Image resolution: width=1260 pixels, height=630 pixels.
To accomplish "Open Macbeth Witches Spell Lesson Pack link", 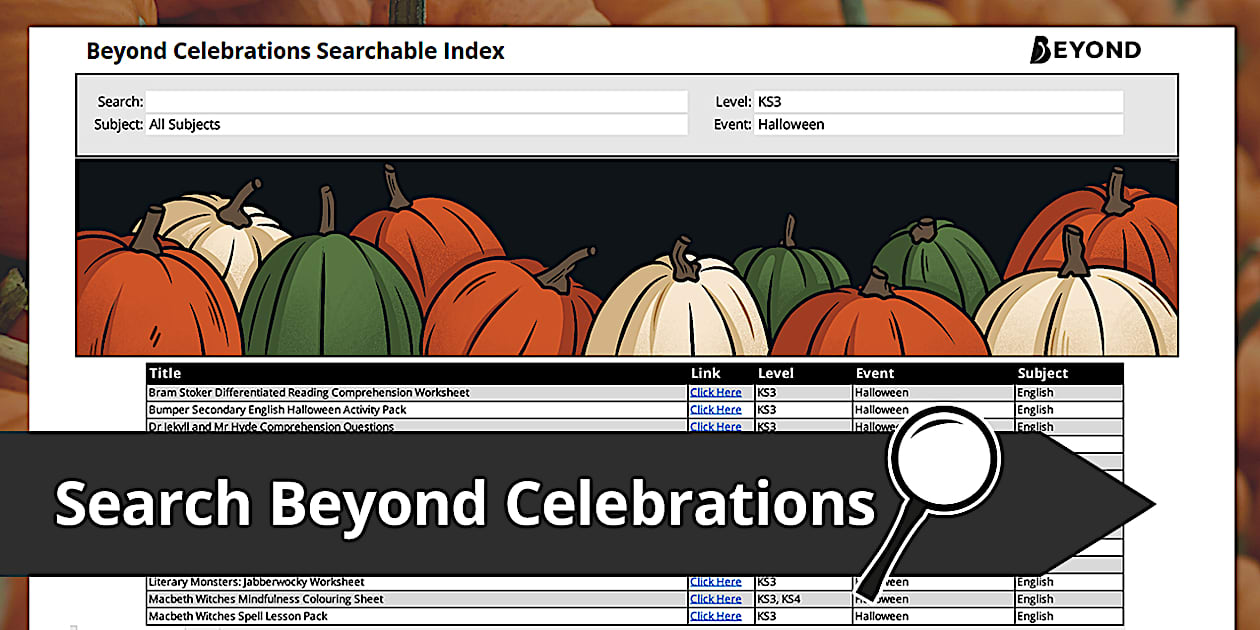I will click(x=715, y=616).
